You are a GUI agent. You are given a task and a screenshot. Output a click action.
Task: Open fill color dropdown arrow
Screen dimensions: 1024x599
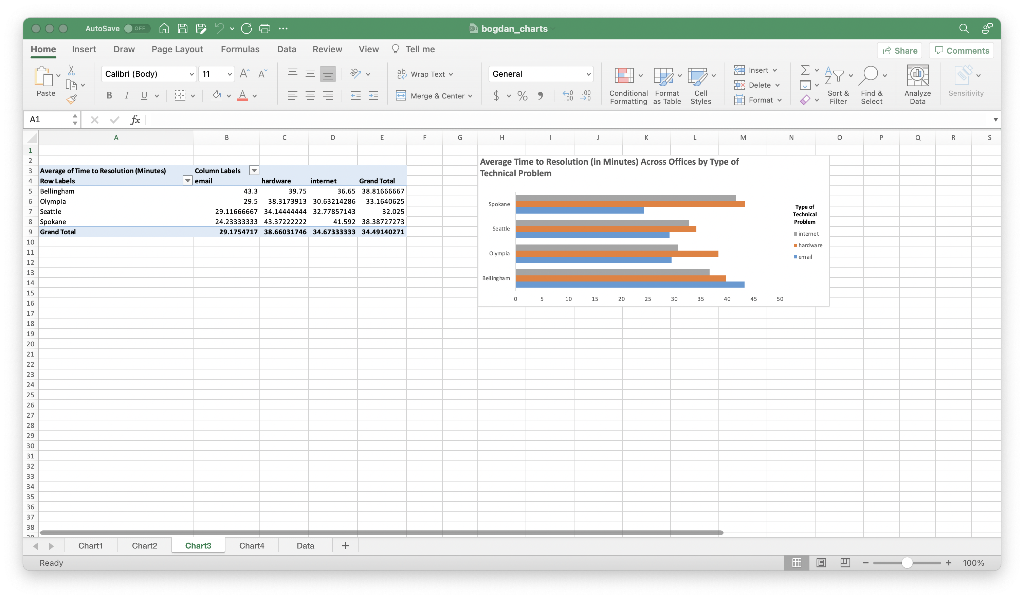pyautogui.click(x=229, y=96)
